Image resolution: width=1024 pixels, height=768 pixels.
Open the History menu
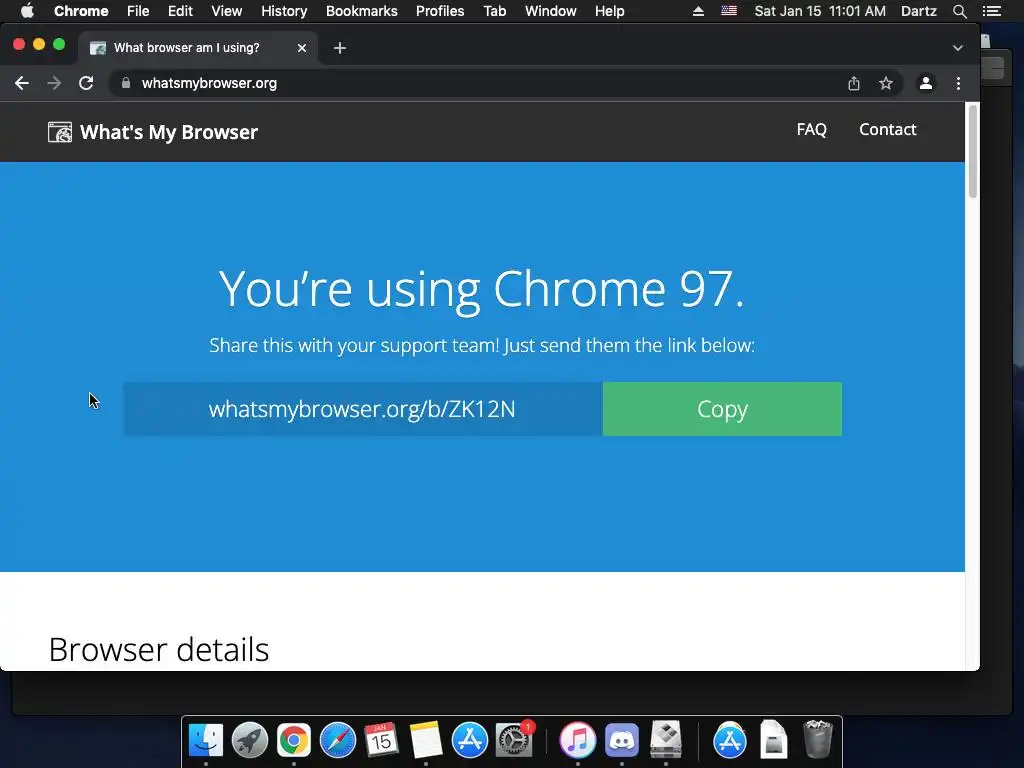click(x=284, y=11)
